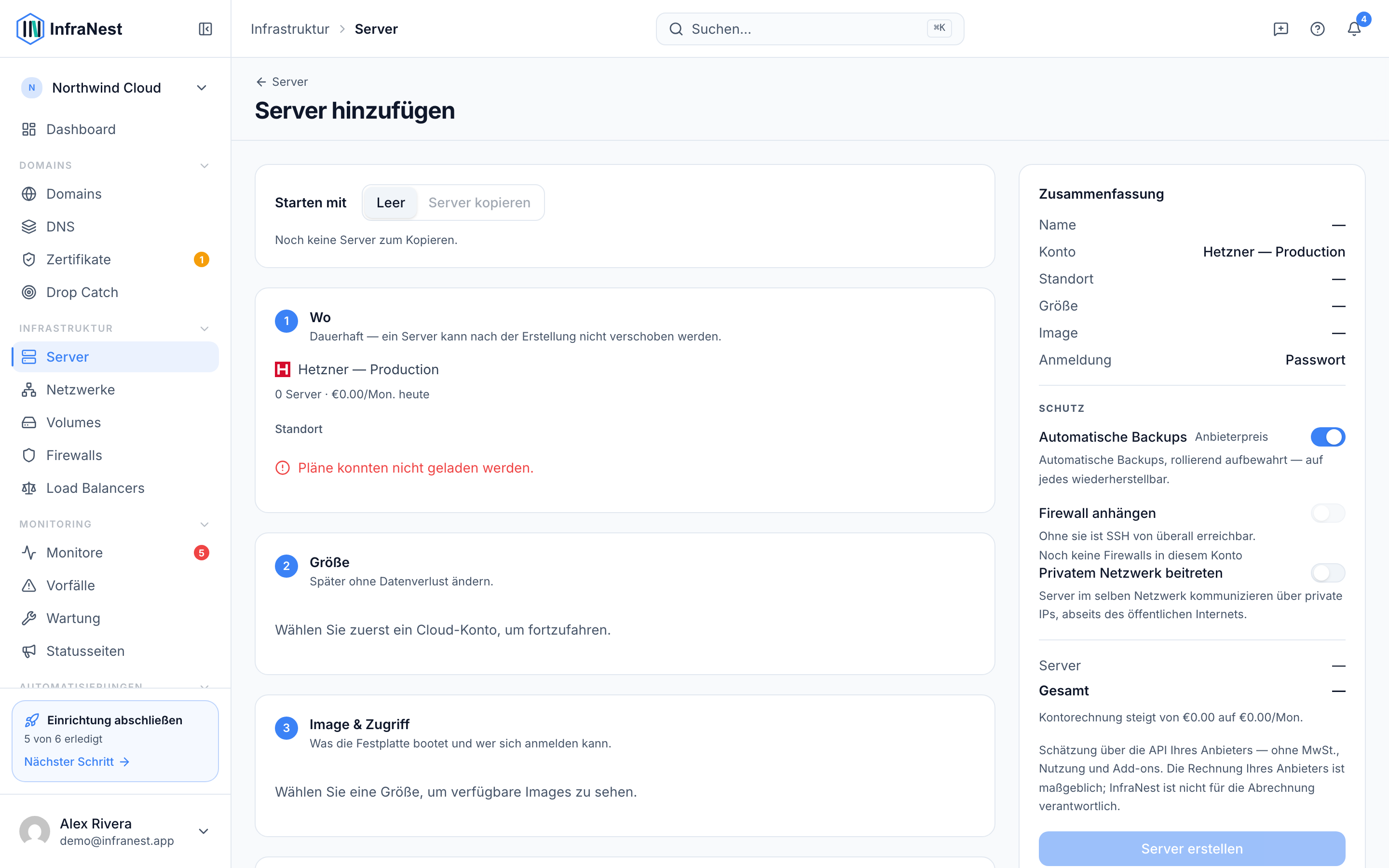Click the Wartung wrench icon
This screenshot has height=868, width=1389.
(x=29, y=618)
